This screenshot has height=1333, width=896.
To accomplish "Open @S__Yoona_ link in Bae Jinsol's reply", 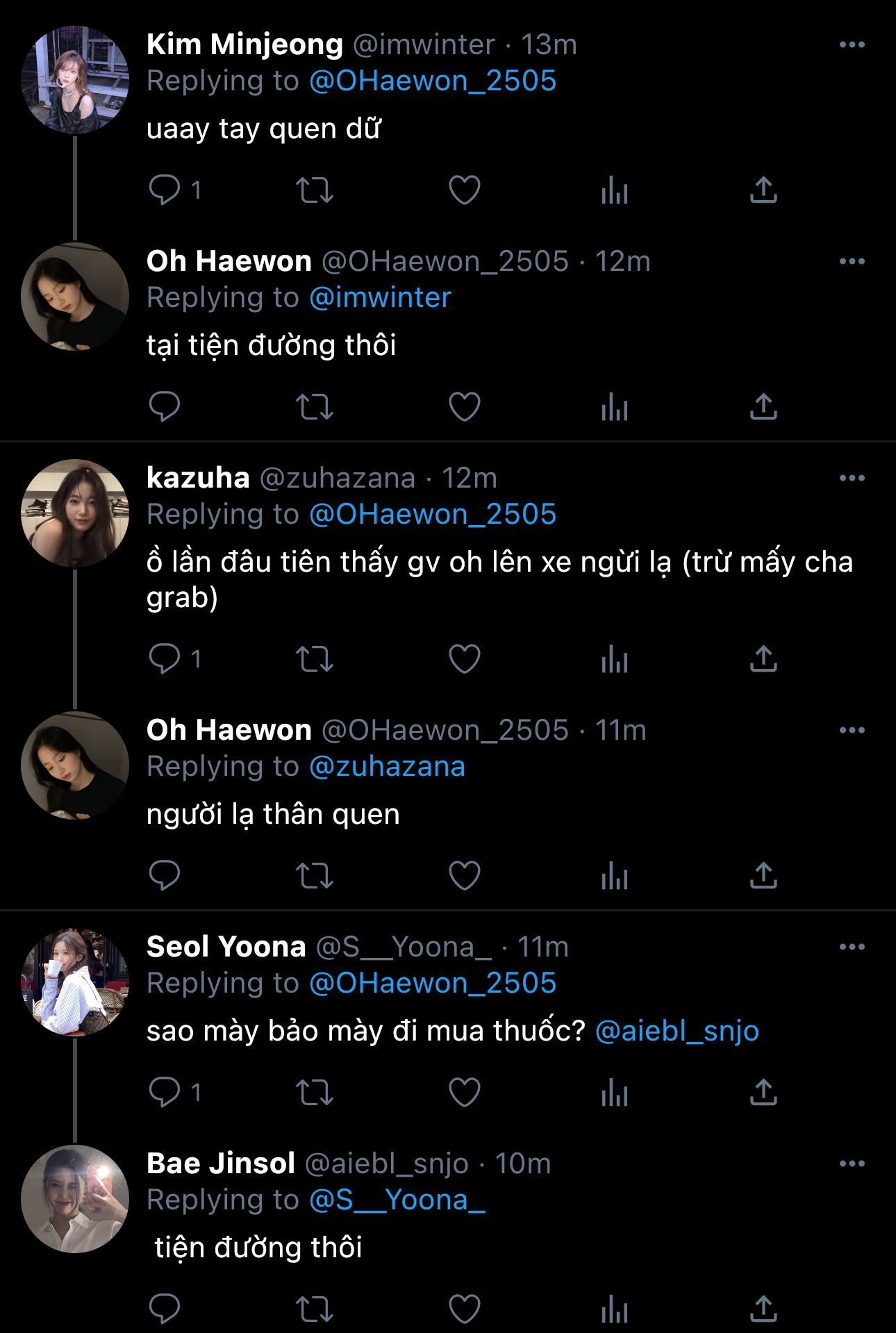I will click(x=397, y=1200).
